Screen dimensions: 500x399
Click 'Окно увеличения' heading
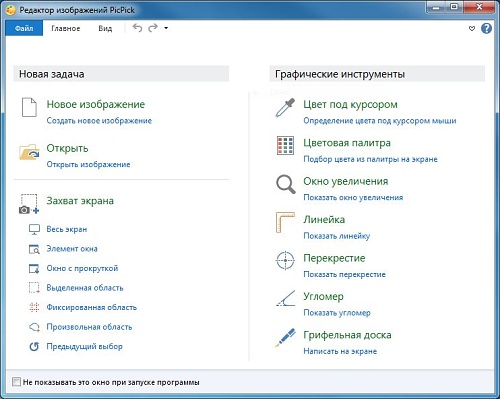point(346,181)
